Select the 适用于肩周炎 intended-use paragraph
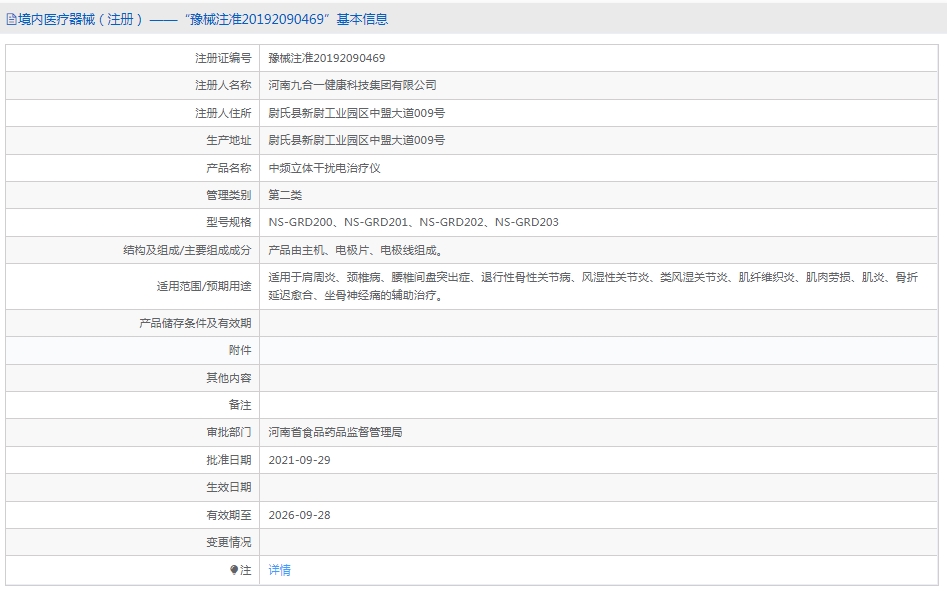Screen dimensions: 947x591 pyautogui.click(x=593, y=286)
